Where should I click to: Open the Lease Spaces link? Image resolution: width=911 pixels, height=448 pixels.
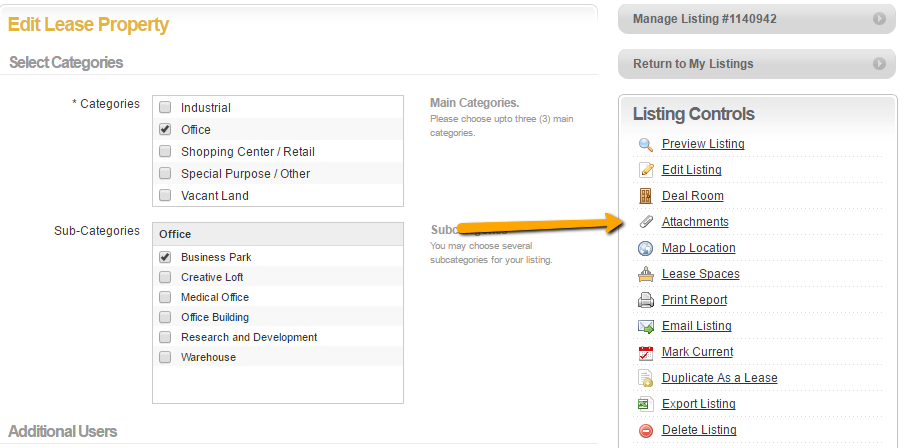[x=700, y=274]
